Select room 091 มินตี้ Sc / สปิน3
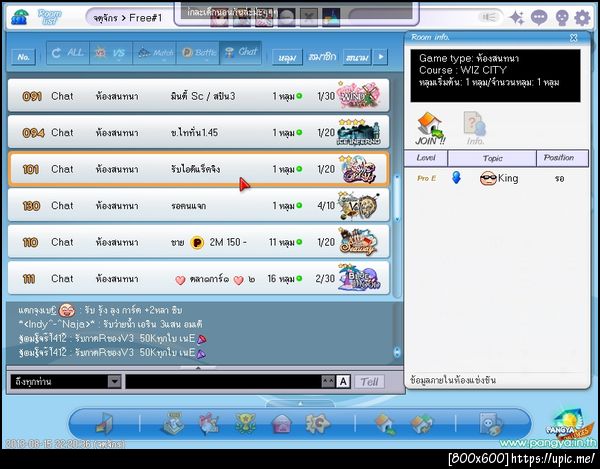The image size is (600, 469). pos(198,96)
